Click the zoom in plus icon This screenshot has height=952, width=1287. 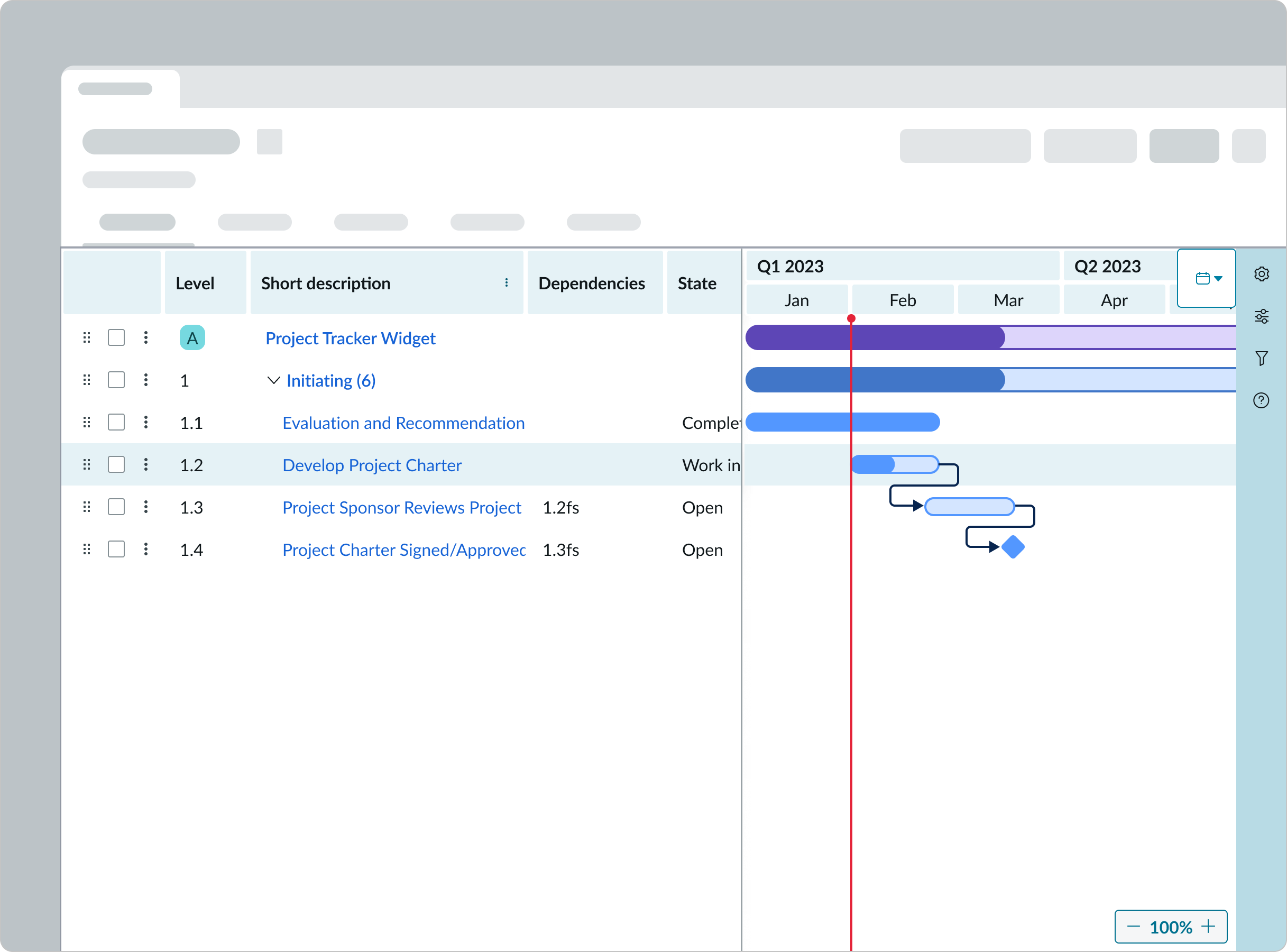click(x=1208, y=927)
